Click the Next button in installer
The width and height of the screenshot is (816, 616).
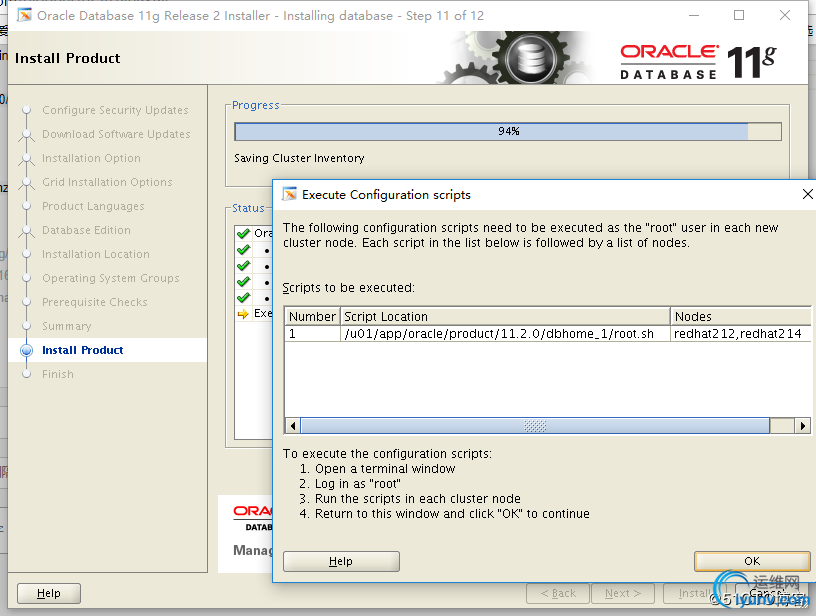pyautogui.click(x=622, y=593)
